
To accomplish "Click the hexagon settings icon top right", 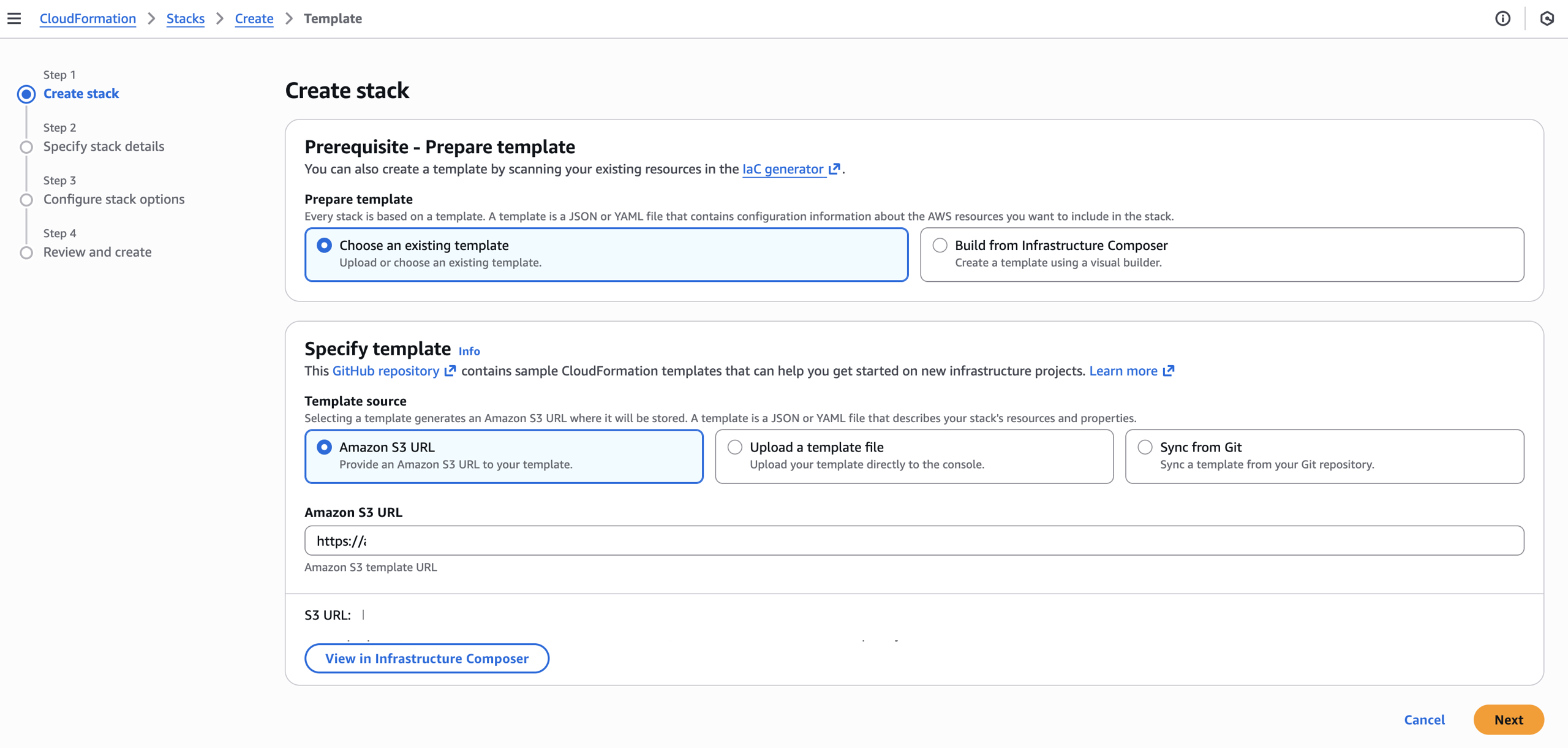I will point(1547,18).
